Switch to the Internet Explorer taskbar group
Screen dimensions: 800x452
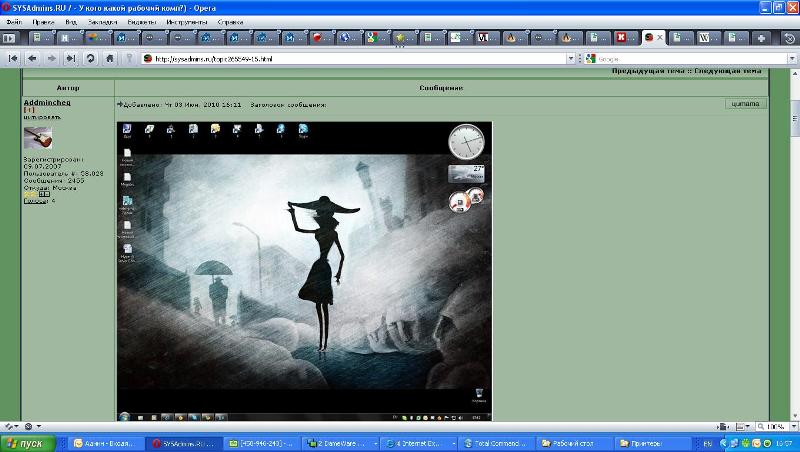point(419,443)
